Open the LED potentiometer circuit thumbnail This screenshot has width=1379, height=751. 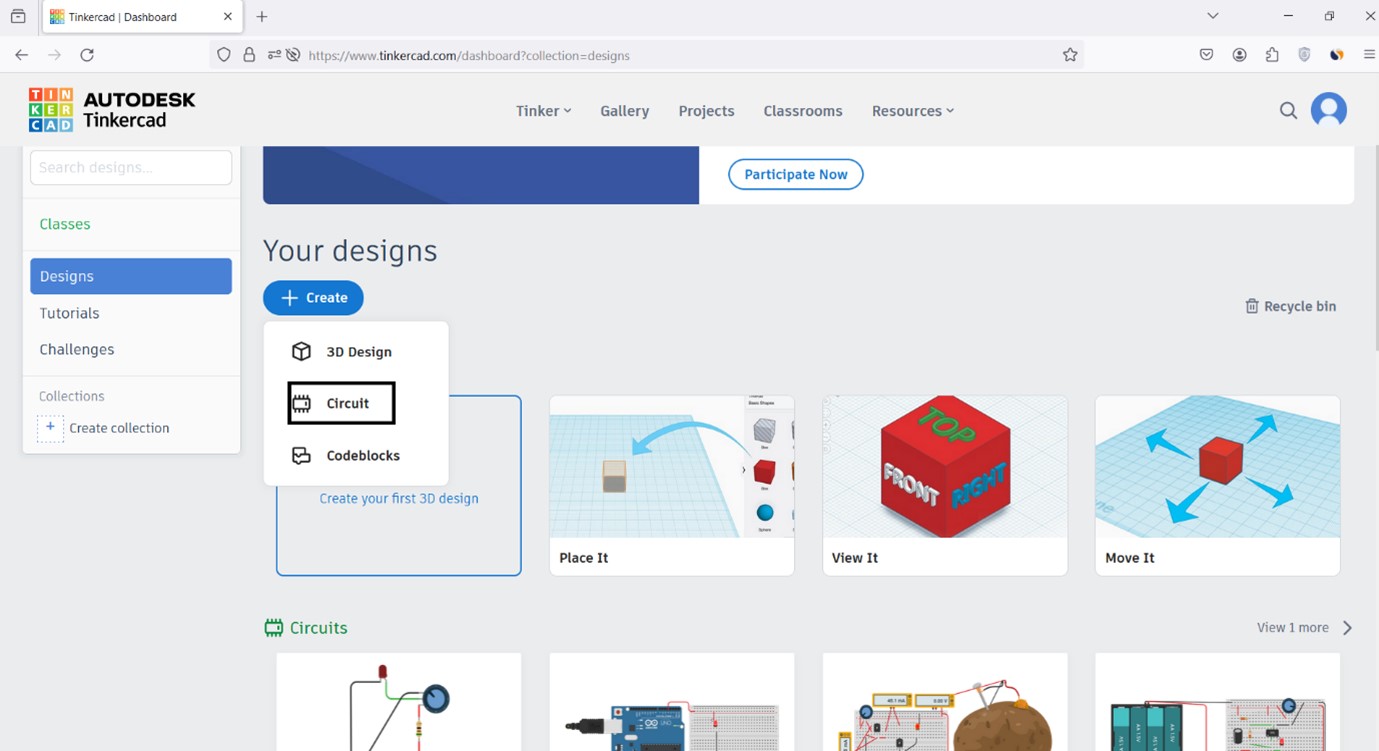click(x=399, y=702)
